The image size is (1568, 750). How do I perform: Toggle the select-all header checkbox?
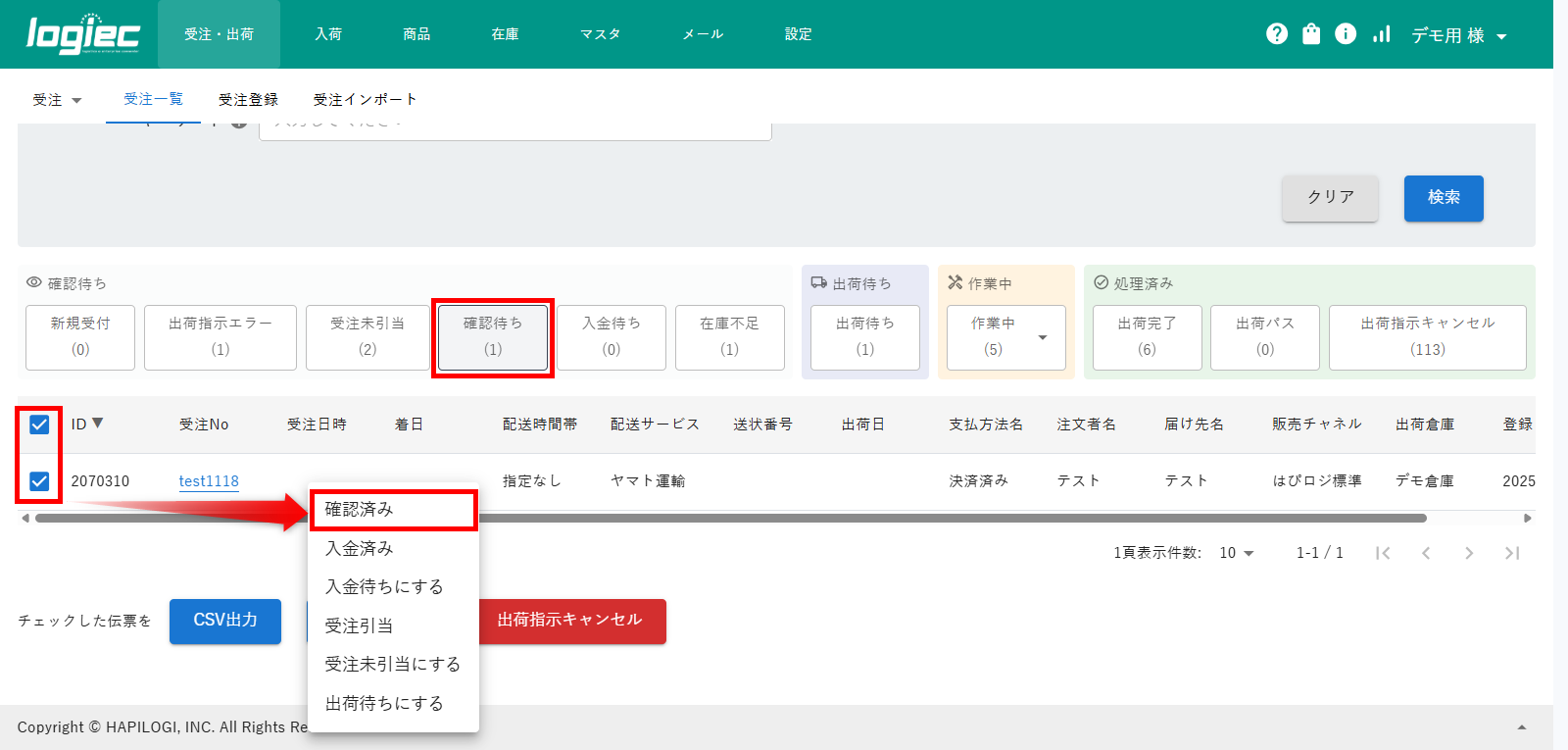pyautogui.click(x=39, y=425)
